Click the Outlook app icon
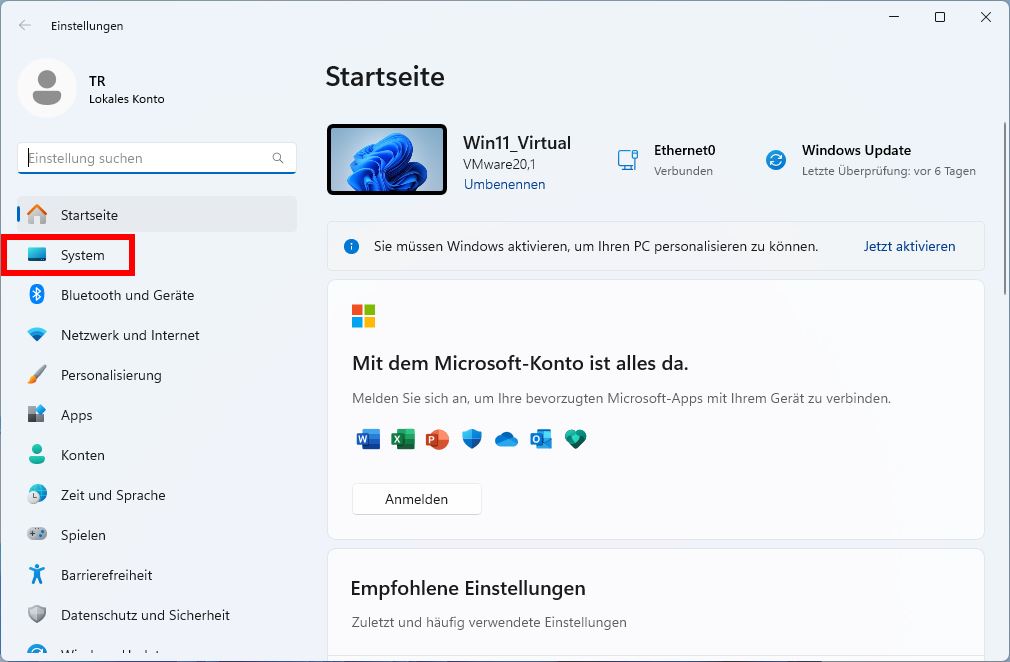The image size is (1010, 662). coord(540,438)
